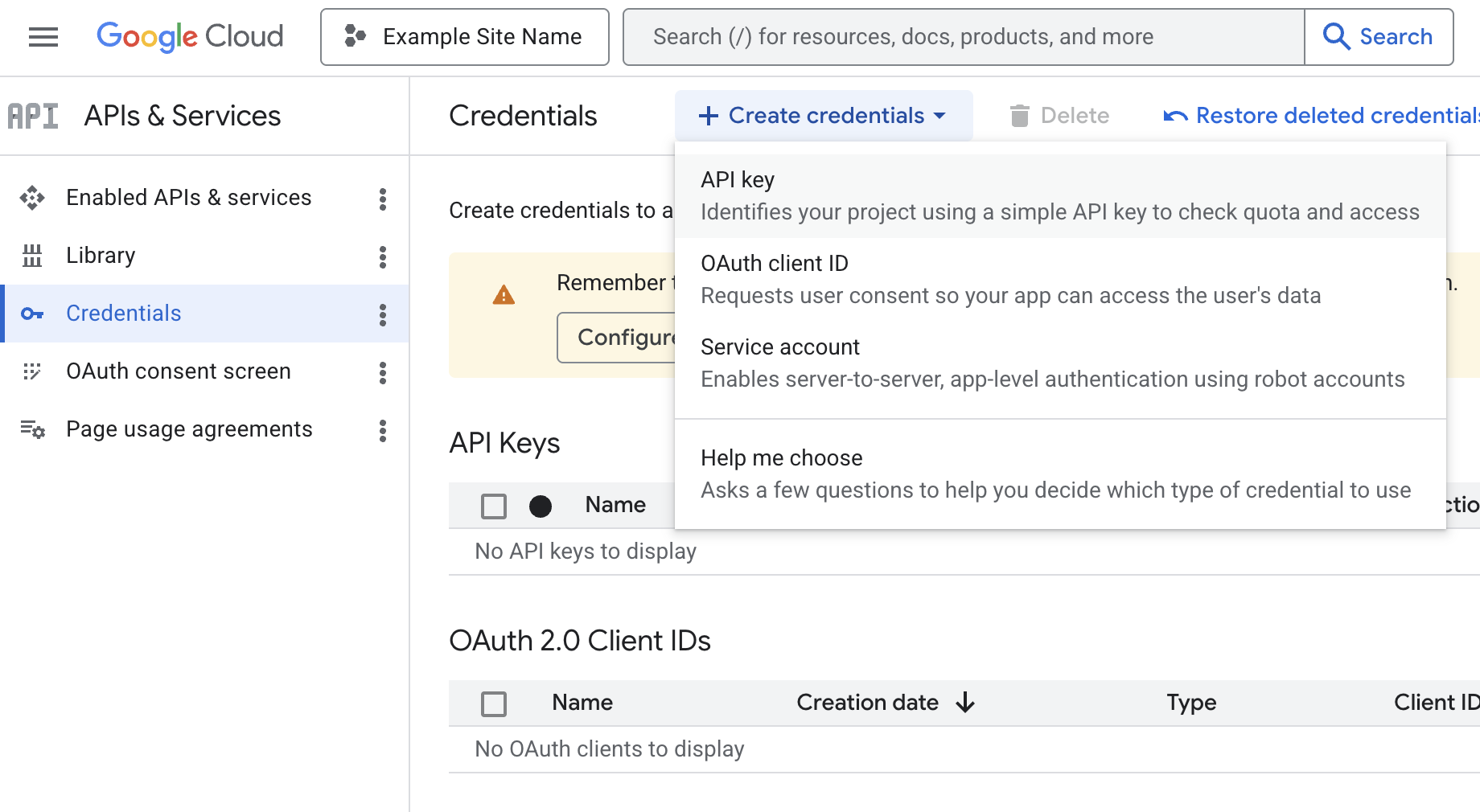
Task: Click the restore undo arrow icon
Action: point(1175,117)
